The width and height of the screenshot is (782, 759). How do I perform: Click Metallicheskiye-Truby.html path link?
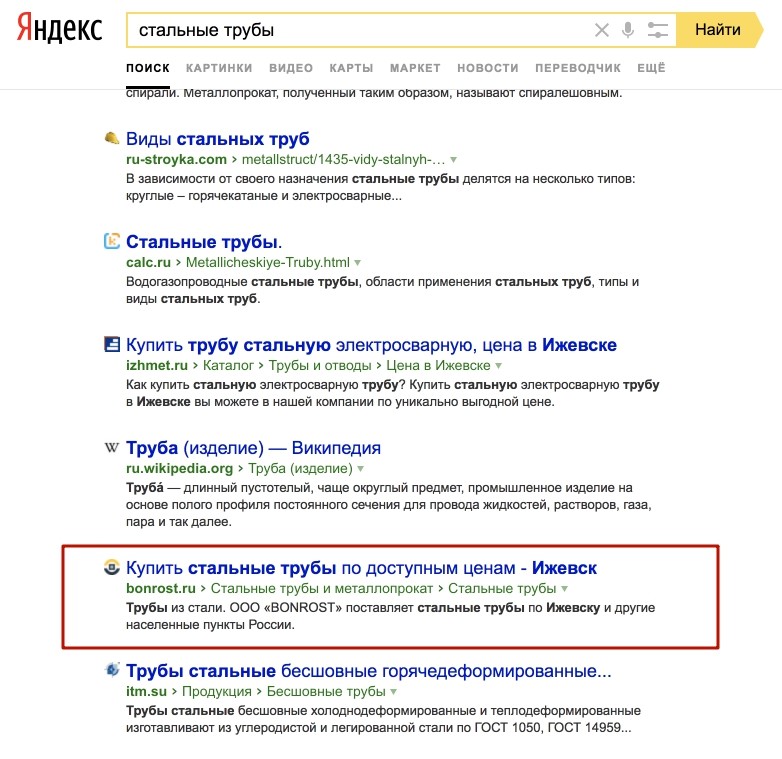point(268,262)
